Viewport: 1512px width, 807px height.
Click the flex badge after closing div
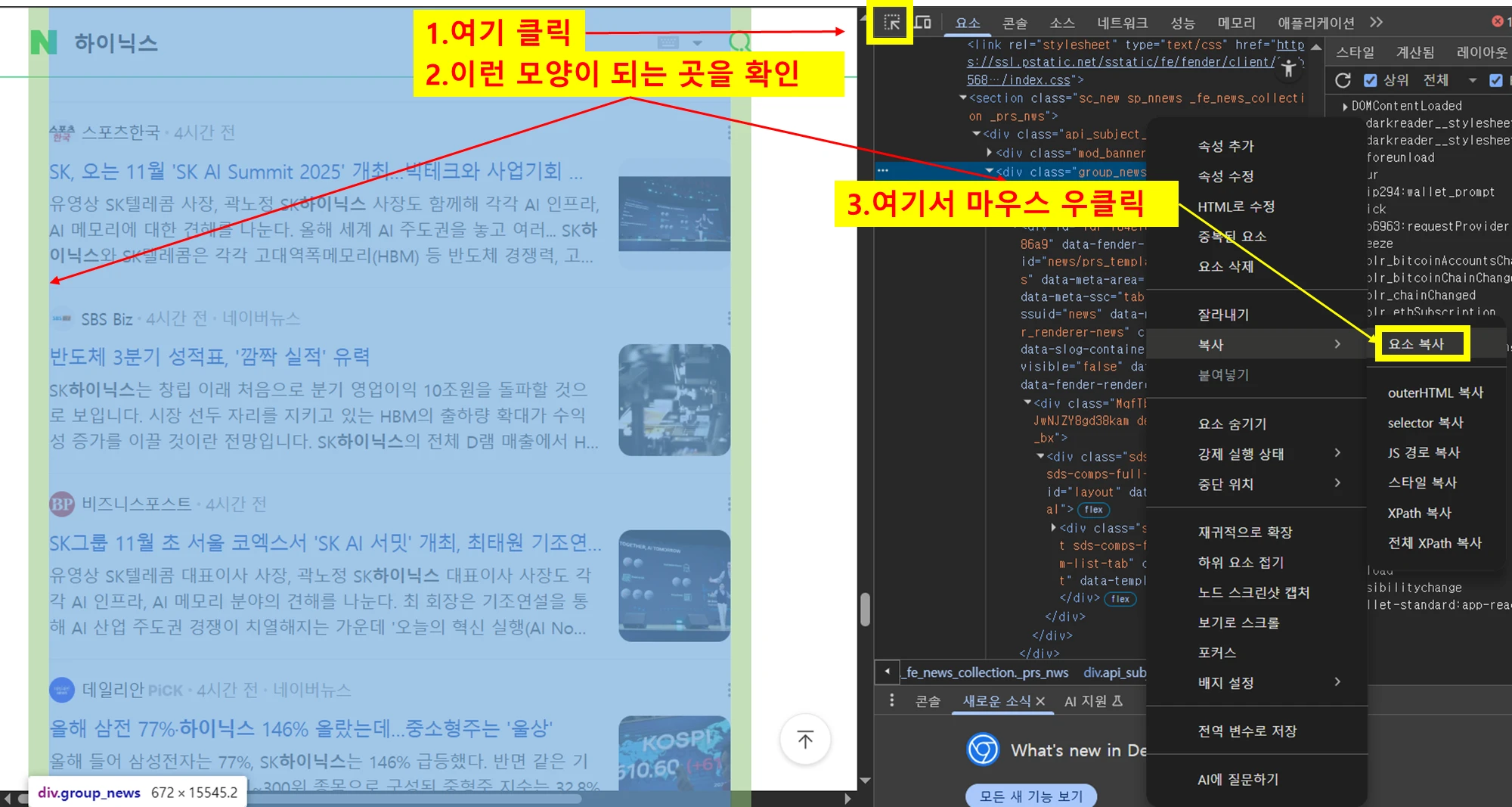1120,599
